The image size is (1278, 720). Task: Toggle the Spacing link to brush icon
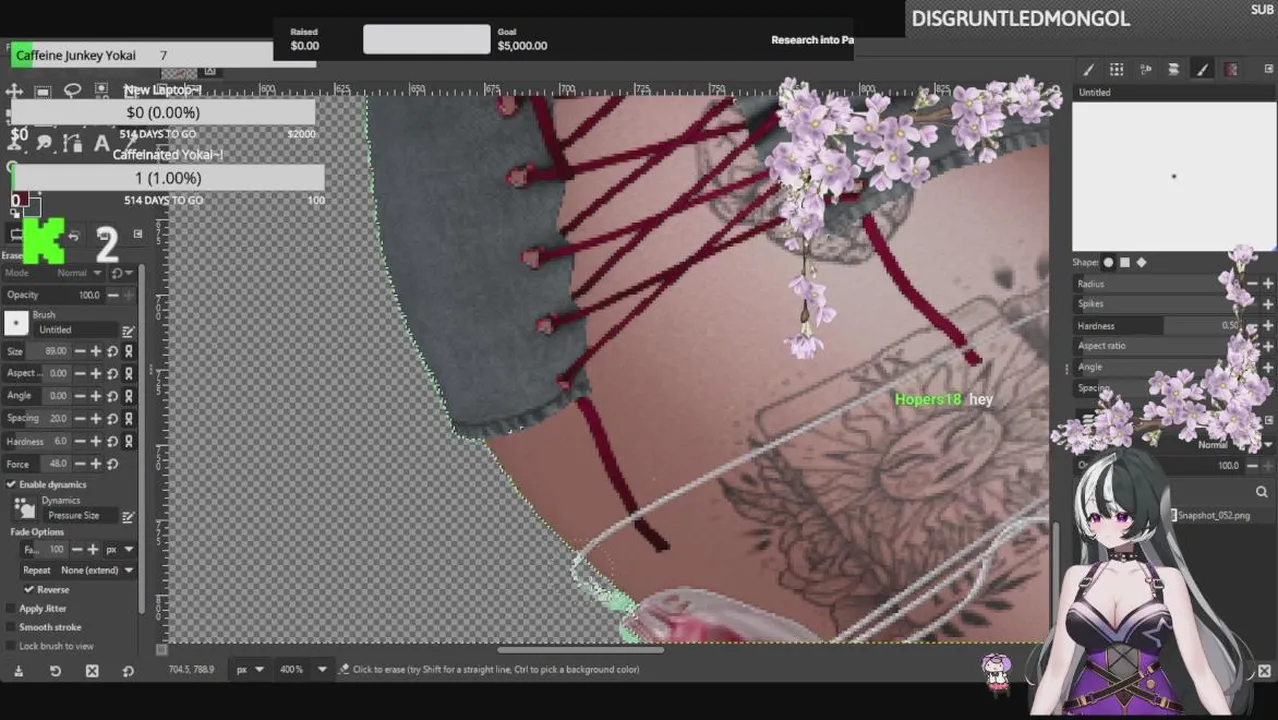[128, 418]
